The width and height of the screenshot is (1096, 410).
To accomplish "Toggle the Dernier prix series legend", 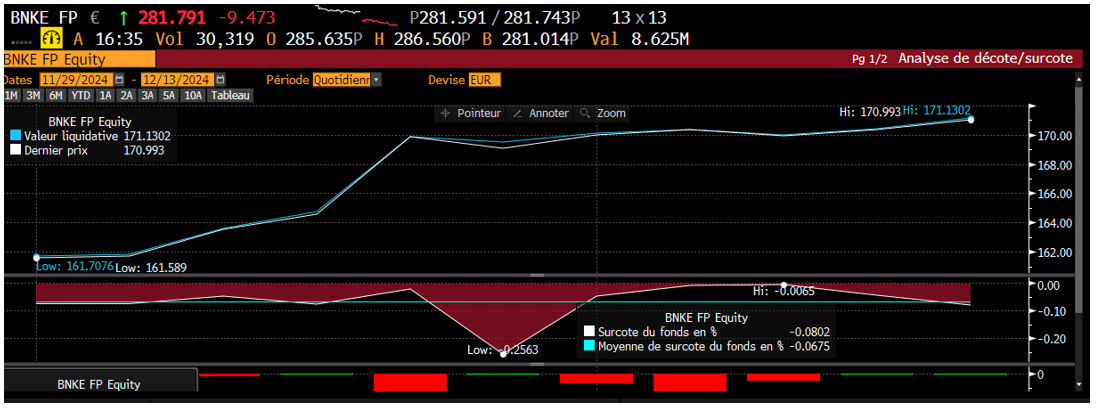I will click(x=15, y=149).
